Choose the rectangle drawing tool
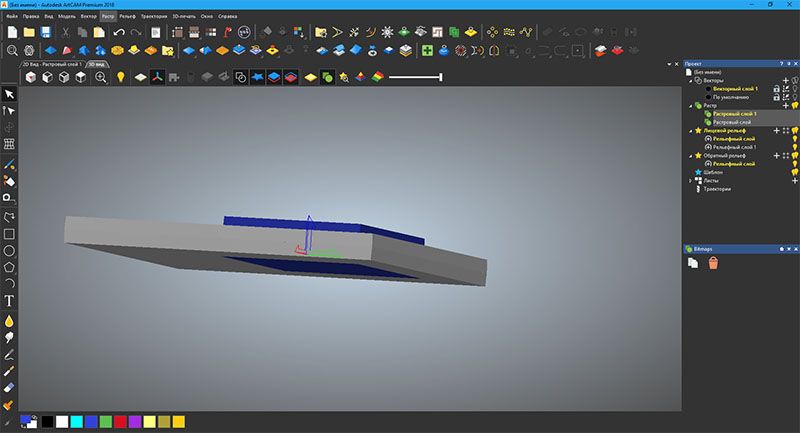This screenshot has width=800, height=433. pos(9,234)
